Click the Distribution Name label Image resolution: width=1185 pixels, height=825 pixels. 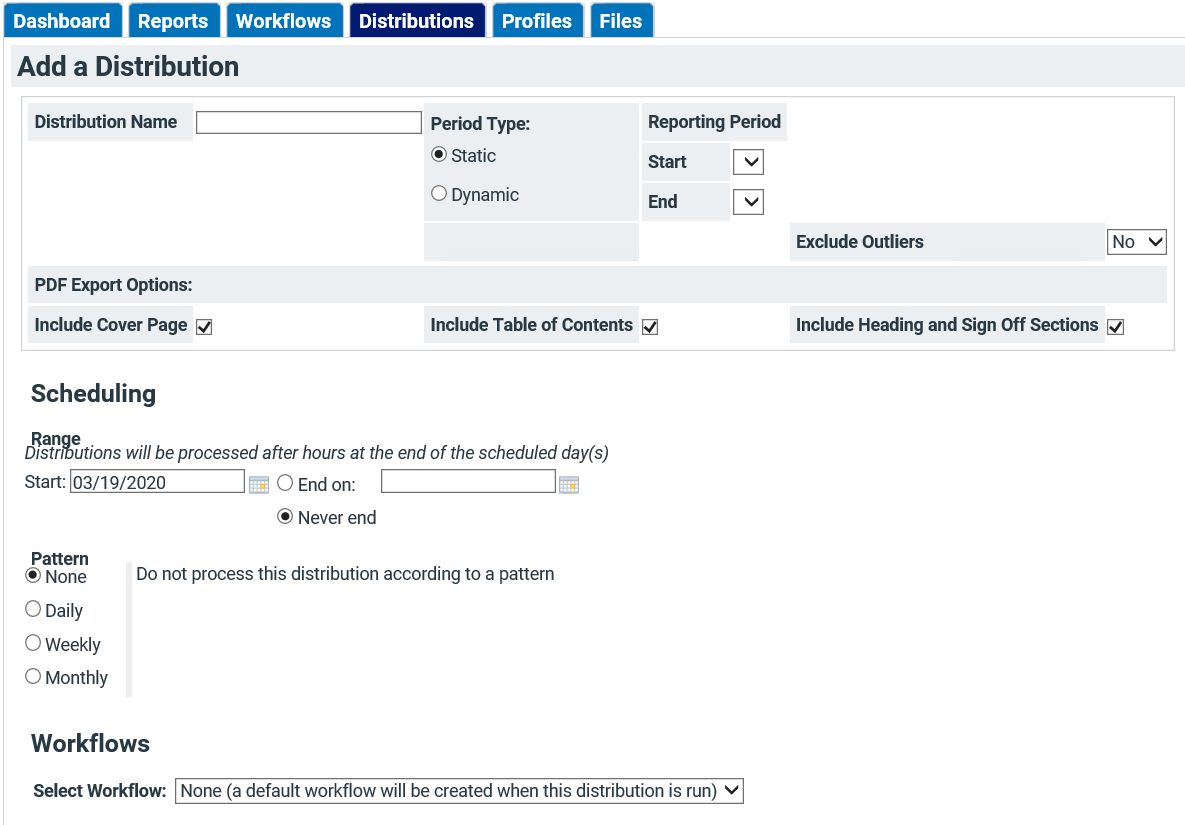106,122
